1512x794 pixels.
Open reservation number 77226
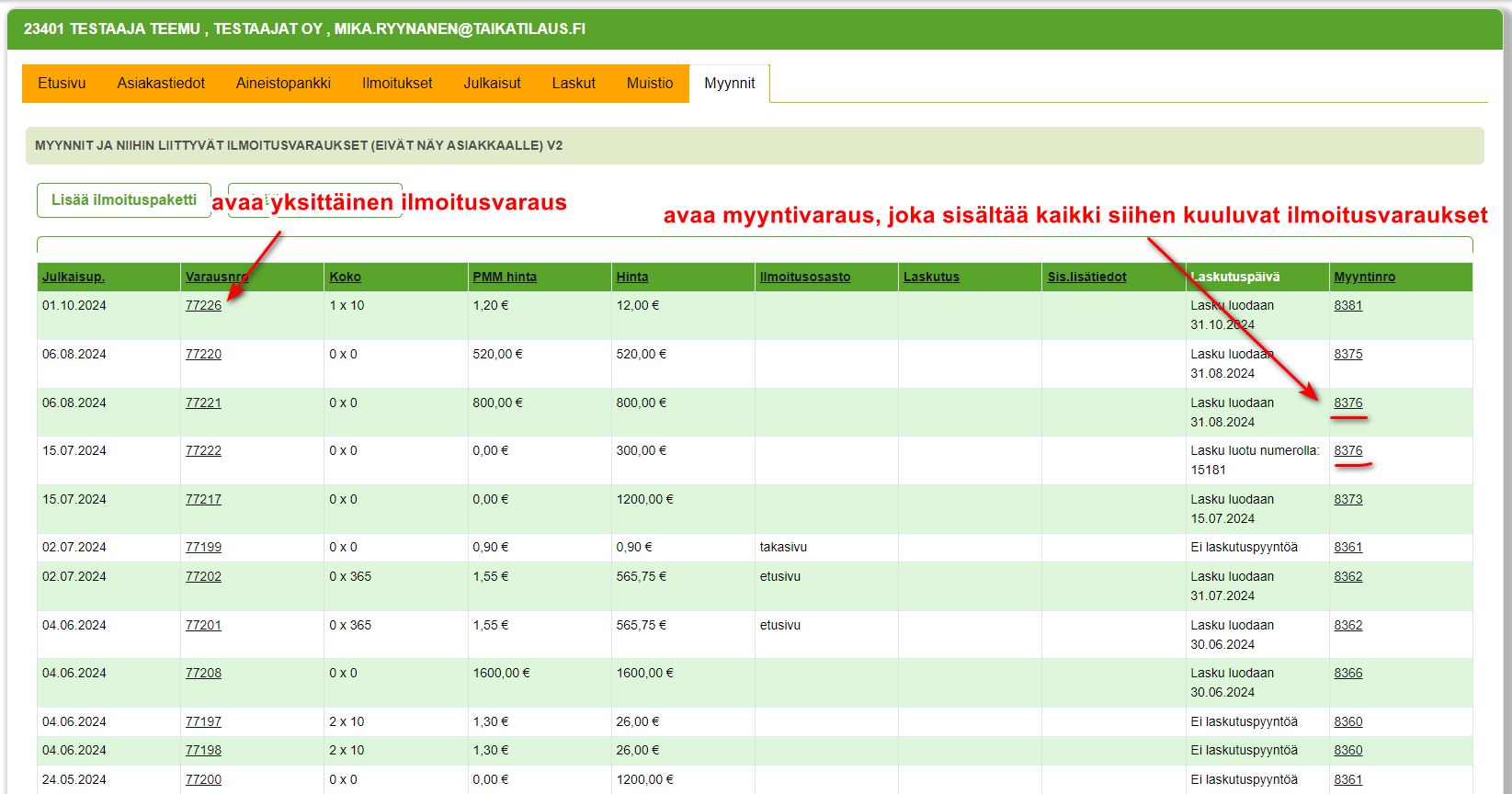pyautogui.click(x=203, y=305)
